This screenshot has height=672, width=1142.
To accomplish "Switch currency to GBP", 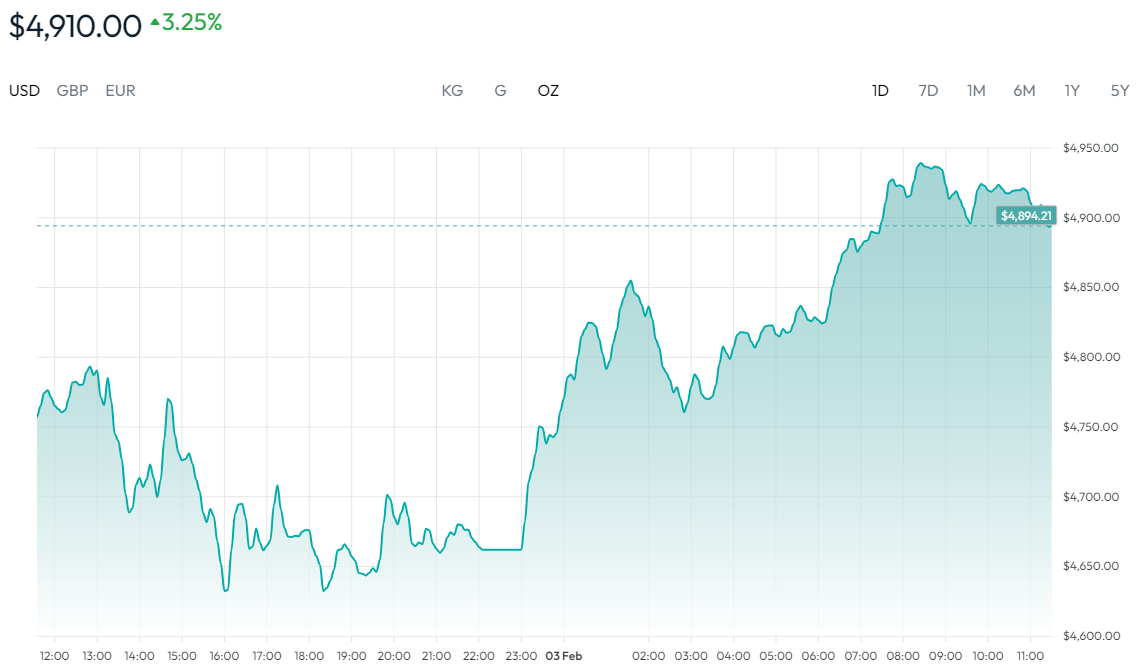I will point(72,91).
